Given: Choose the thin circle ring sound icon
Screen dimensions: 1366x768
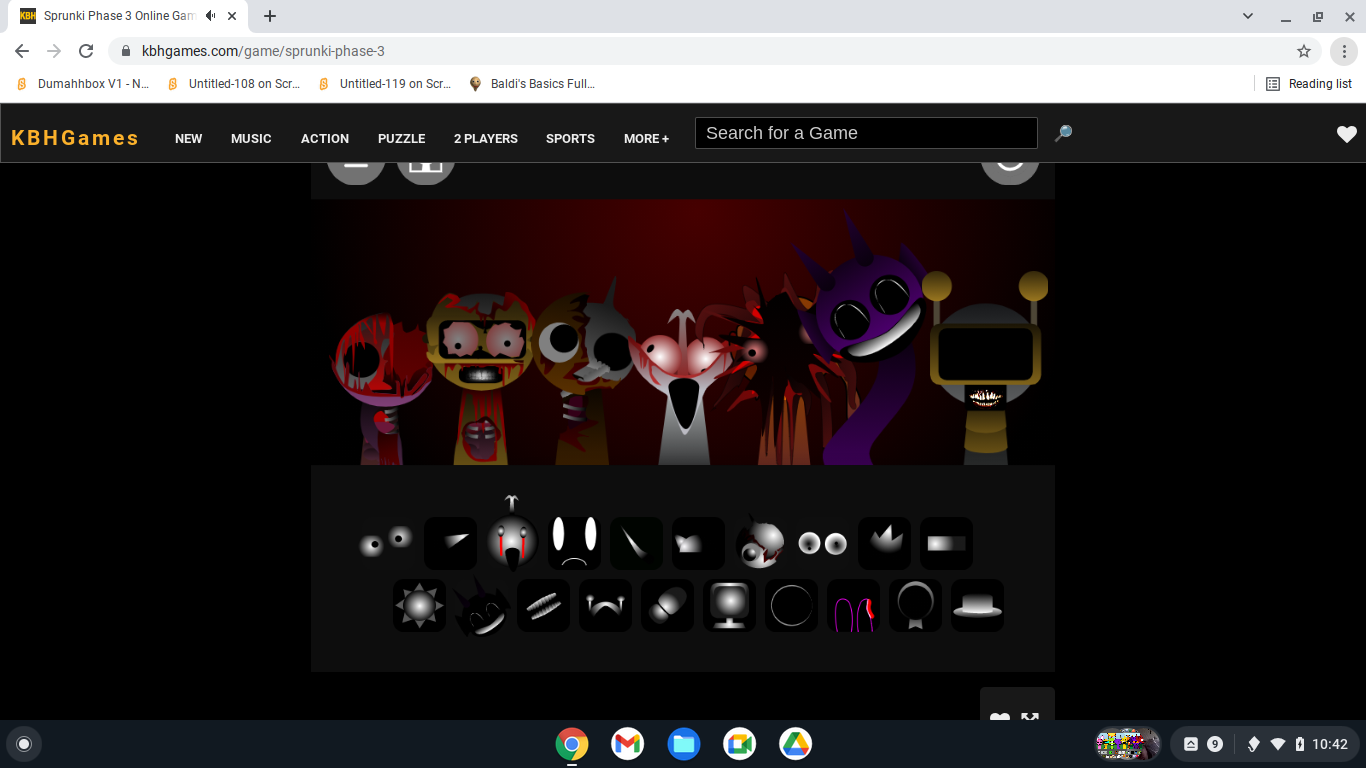Looking at the screenshot, I should (791, 605).
